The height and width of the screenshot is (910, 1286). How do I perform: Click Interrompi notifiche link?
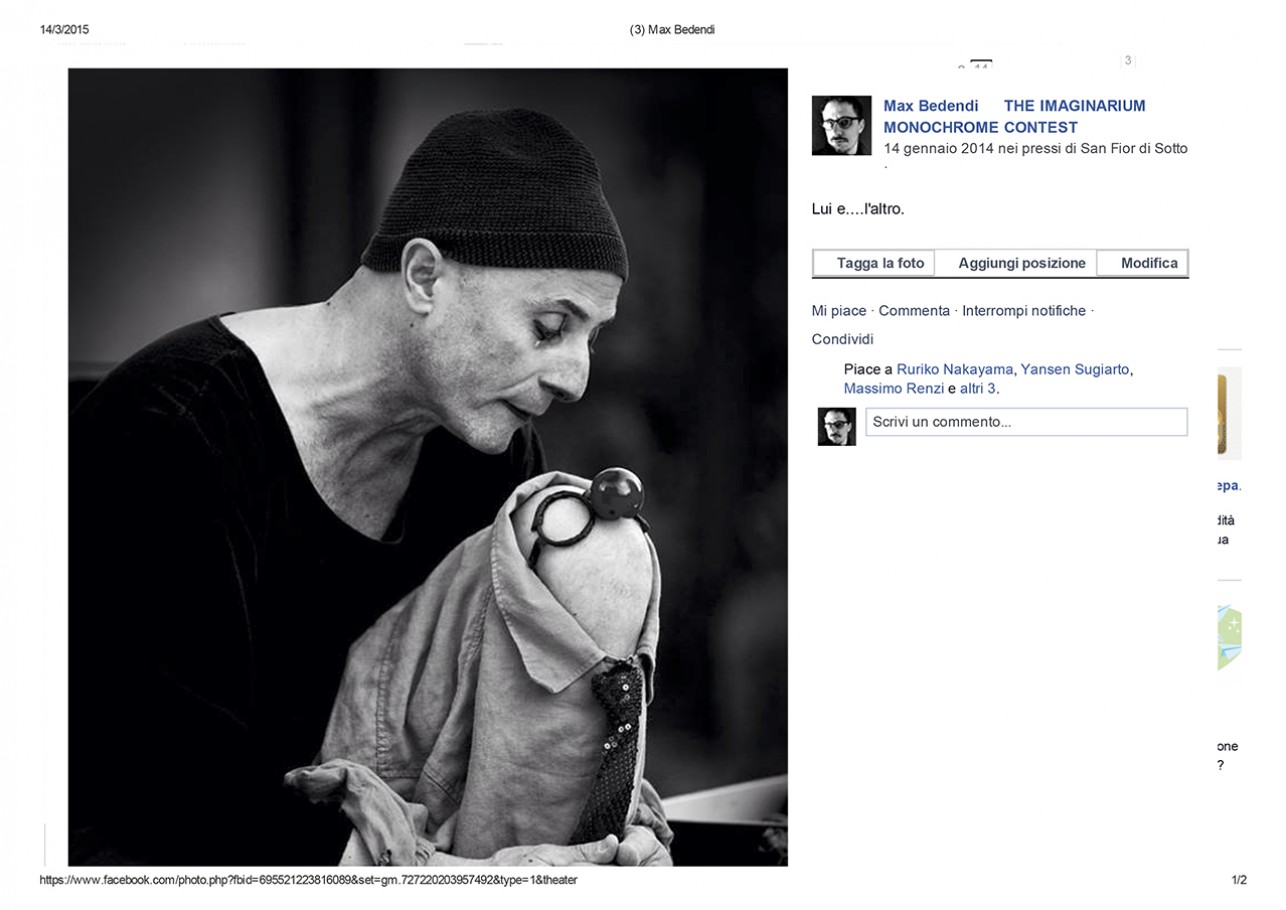coord(1024,311)
